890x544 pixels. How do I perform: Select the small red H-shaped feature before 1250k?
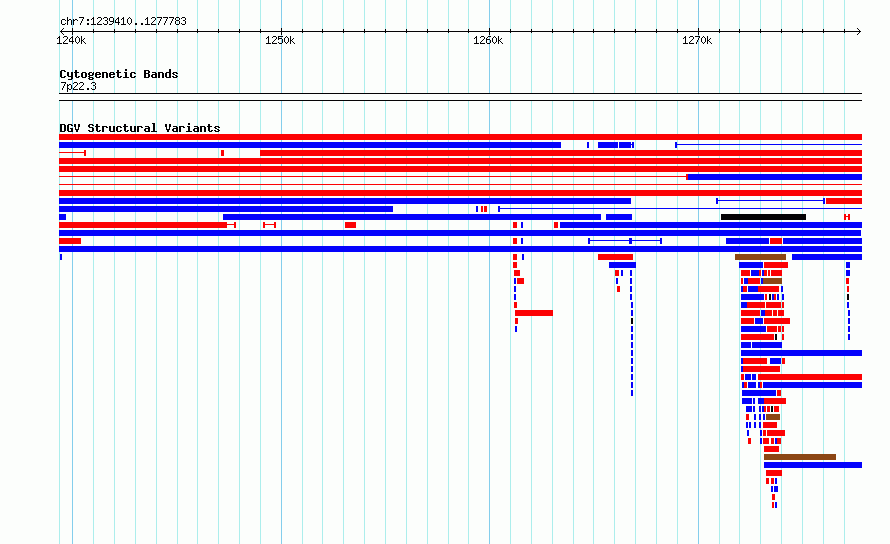(270, 225)
